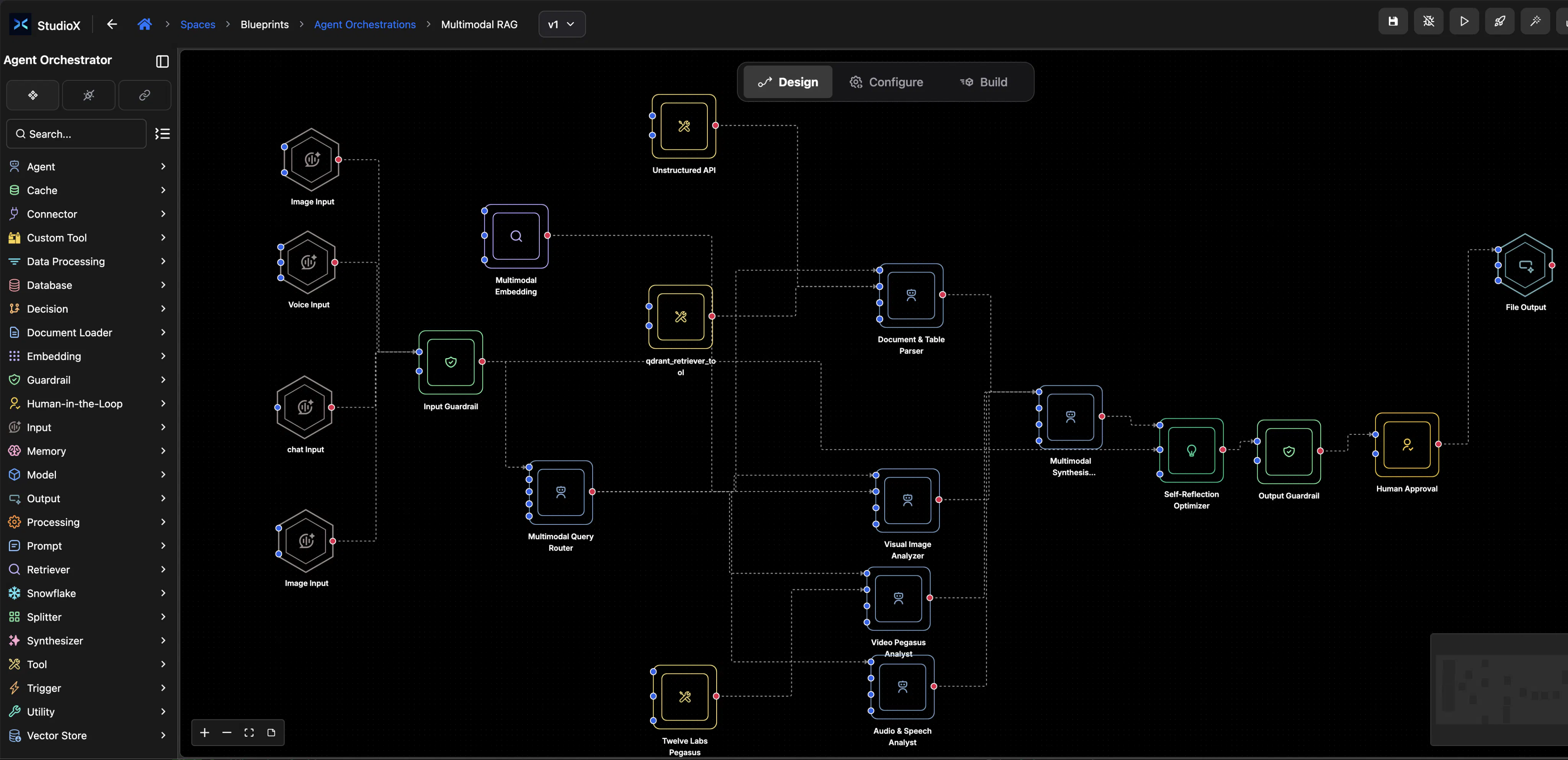Select the Unstructured API tool node
1568x760 pixels.
(684, 127)
